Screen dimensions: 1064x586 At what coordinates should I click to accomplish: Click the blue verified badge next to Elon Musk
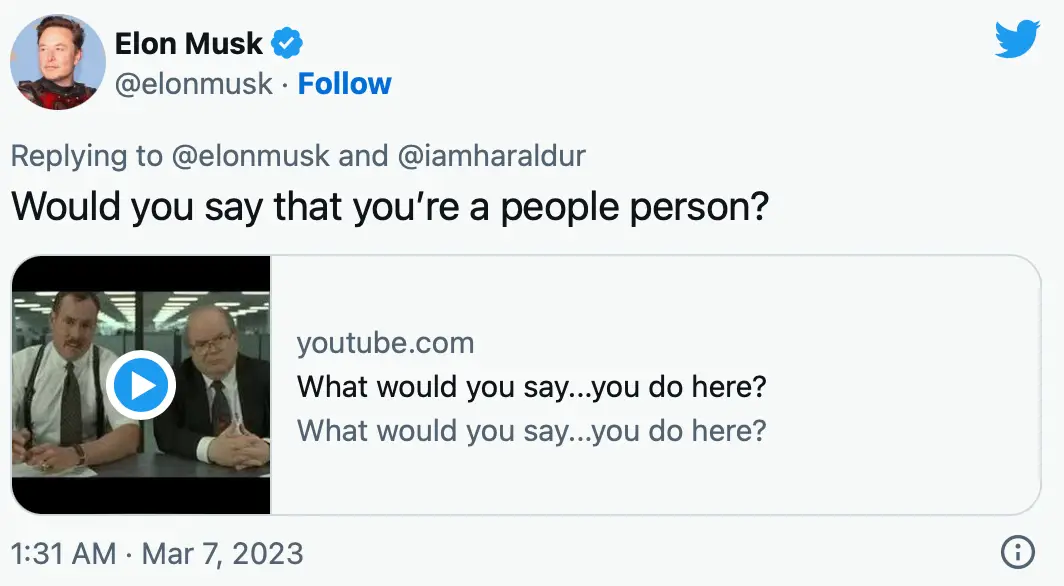pos(287,43)
